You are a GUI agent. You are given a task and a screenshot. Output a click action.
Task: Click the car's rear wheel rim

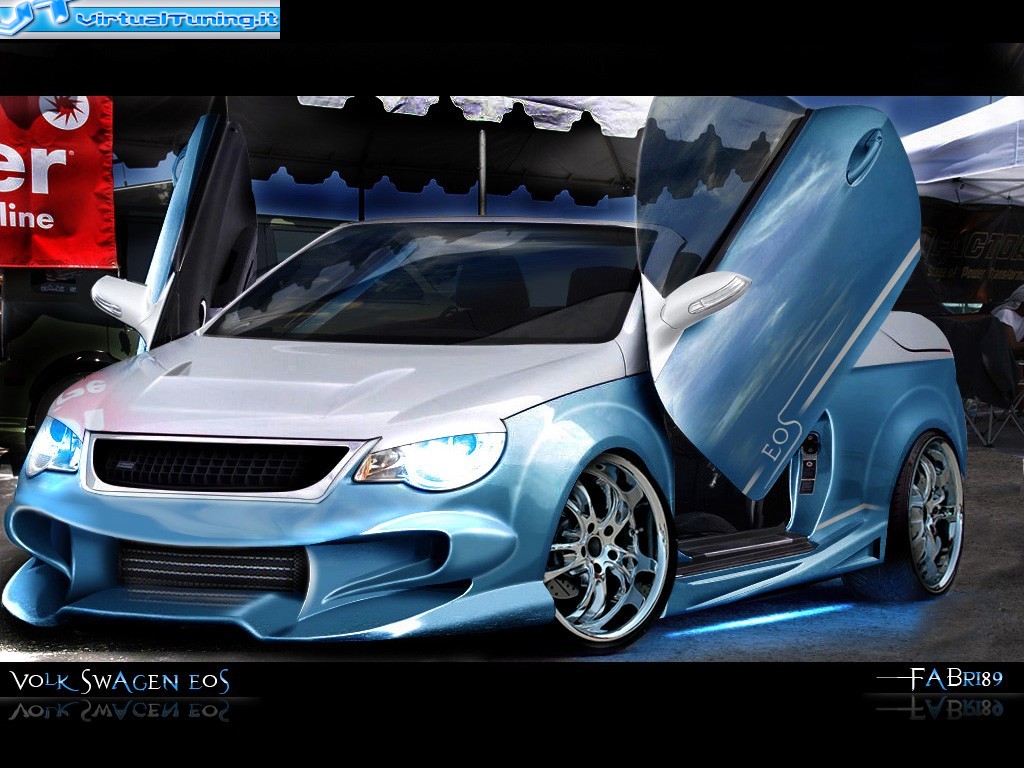coord(934,512)
